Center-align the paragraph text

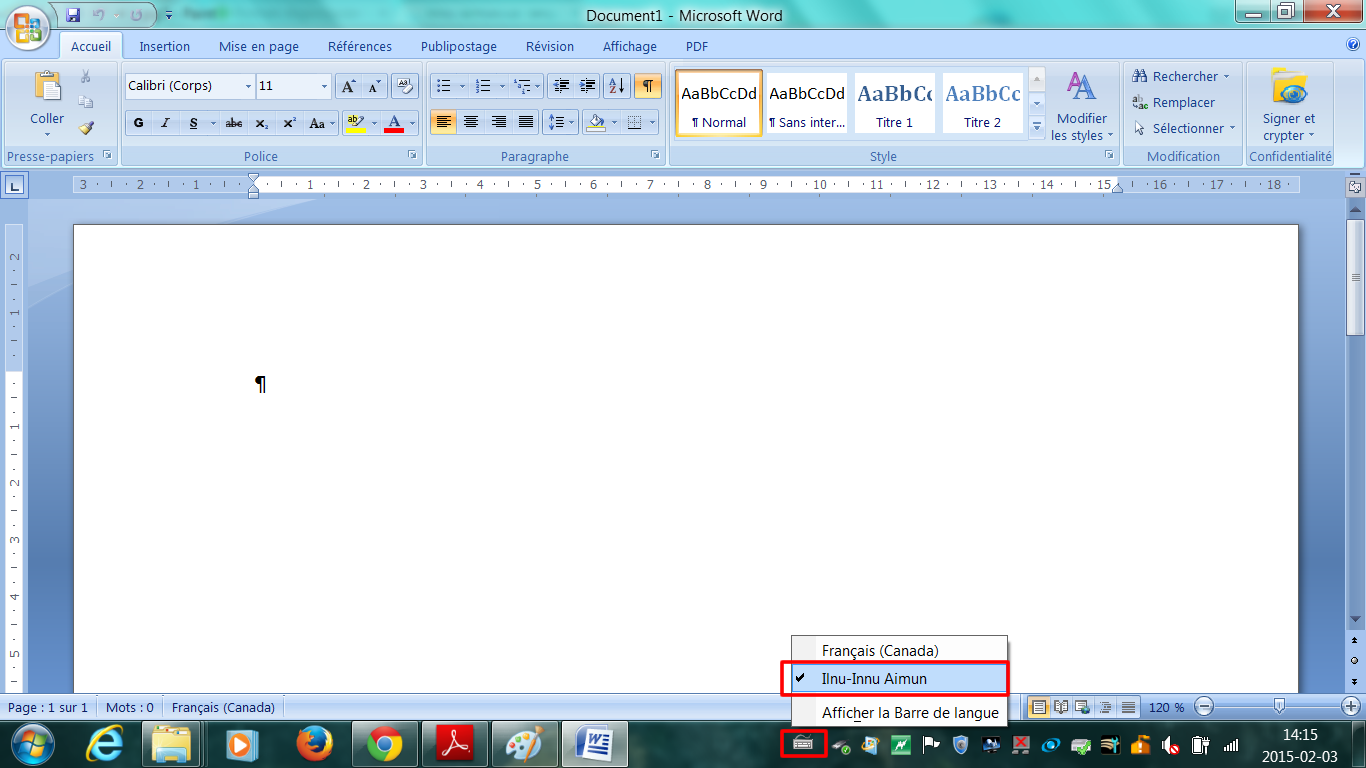click(471, 122)
